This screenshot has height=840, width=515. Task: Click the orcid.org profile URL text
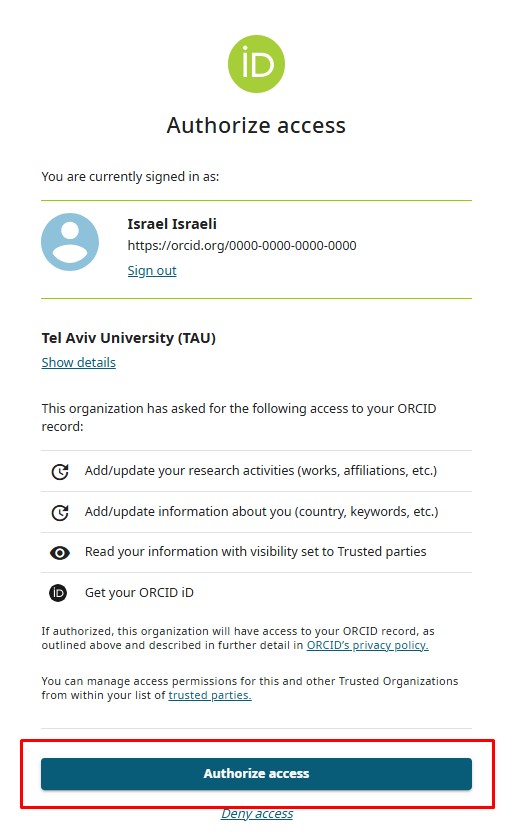pyautogui.click(x=242, y=245)
